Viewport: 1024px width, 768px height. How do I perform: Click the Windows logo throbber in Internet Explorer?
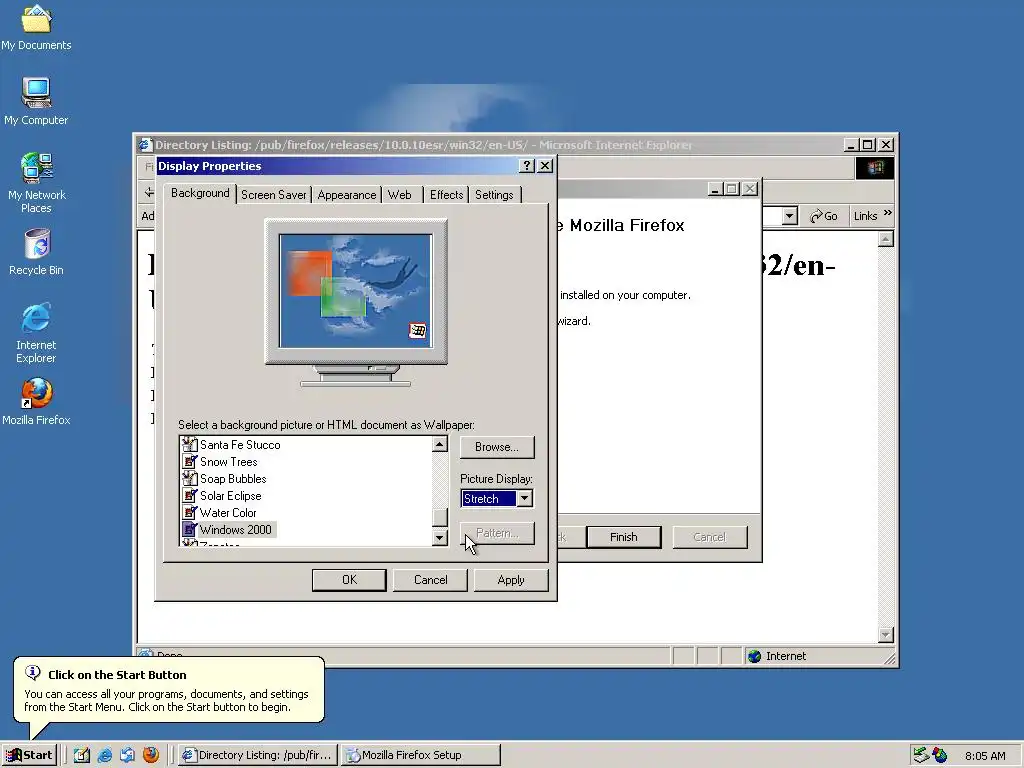pyautogui.click(x=875, y=168)
